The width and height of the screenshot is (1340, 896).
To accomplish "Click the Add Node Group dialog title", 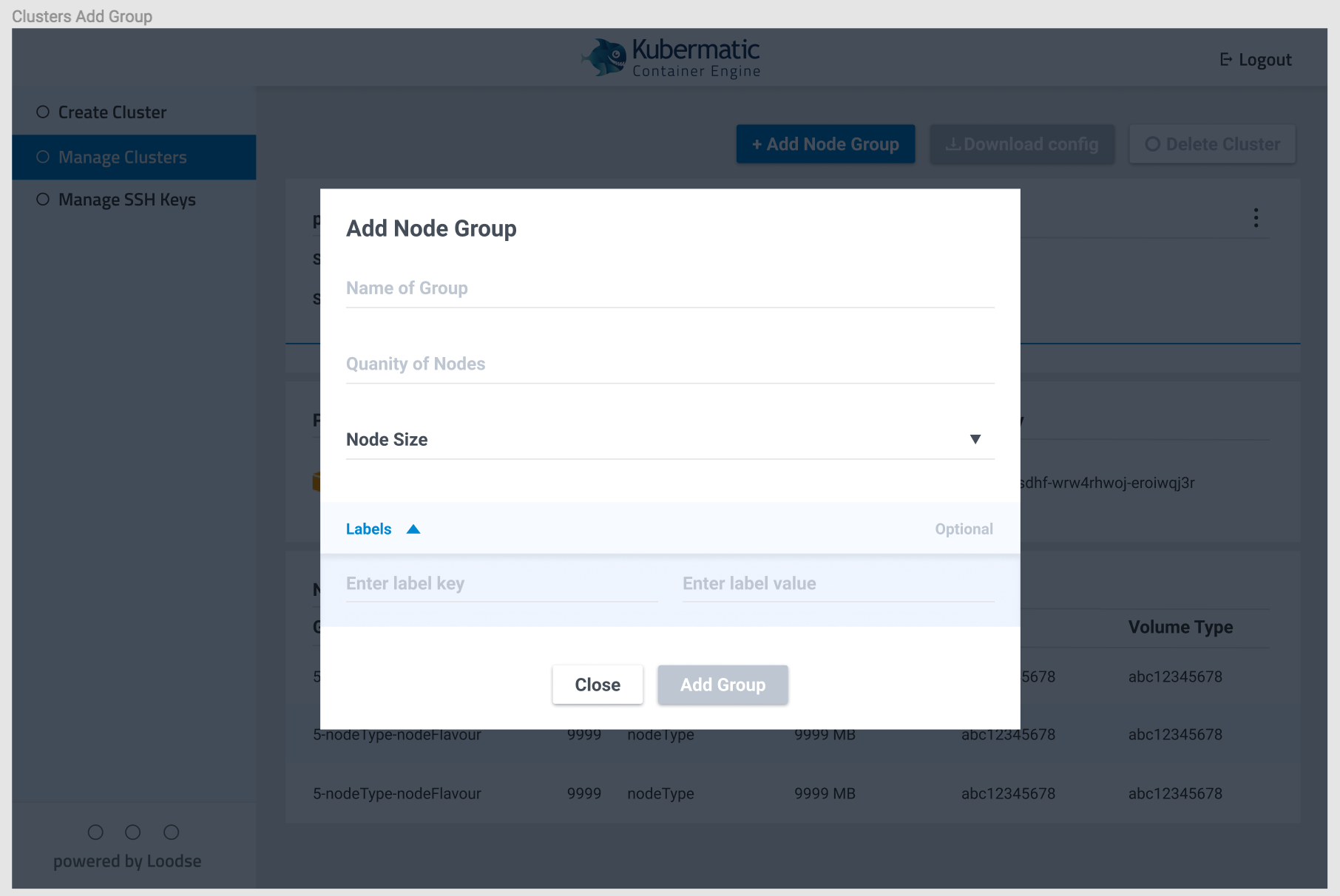I will click(431, 228).
